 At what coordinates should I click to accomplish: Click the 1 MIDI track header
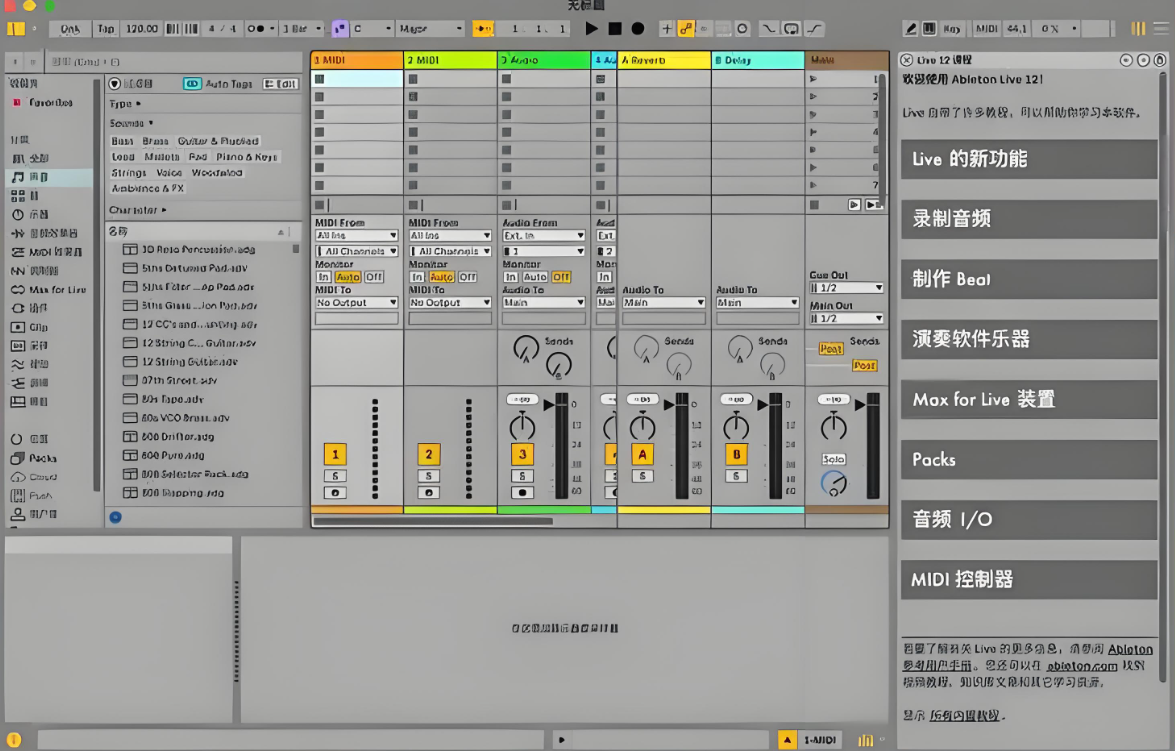point(357,60)
